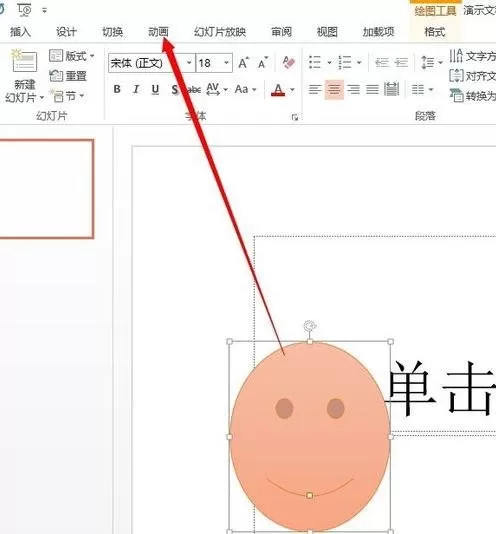Apply numbered list formatting
Image resolution: width=496 pixels, height=534 pixels.
[x=345, y=63]
